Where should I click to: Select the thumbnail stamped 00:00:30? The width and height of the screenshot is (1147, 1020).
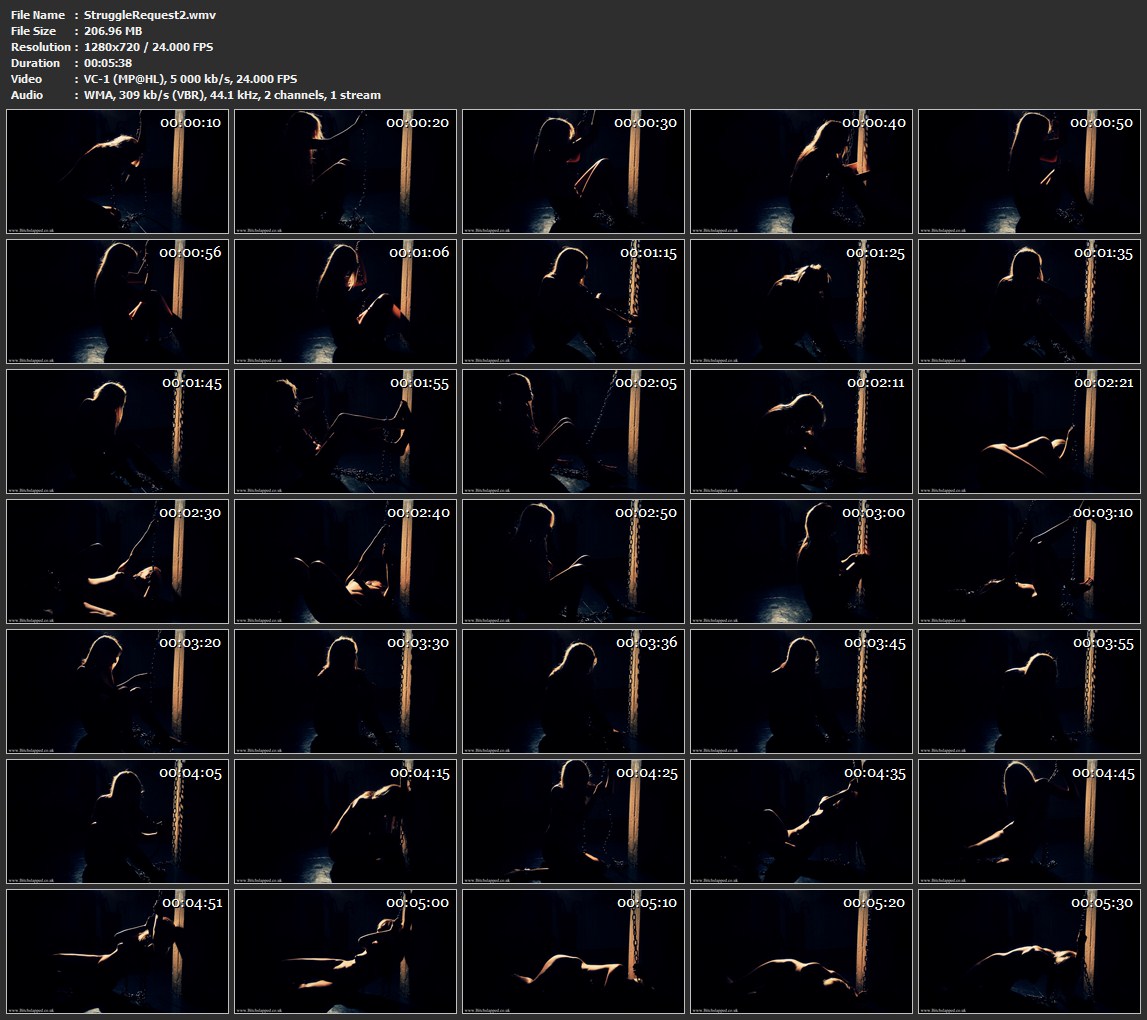click(x=574, y=171)
